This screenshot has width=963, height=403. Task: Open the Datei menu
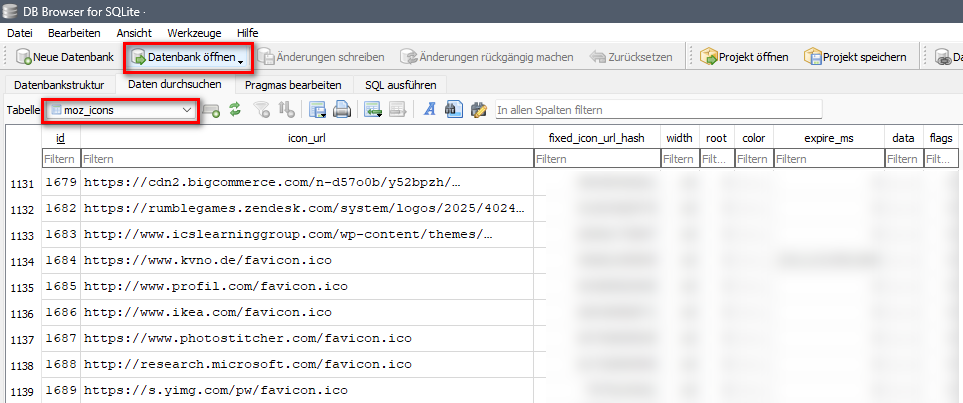point(19,33)
